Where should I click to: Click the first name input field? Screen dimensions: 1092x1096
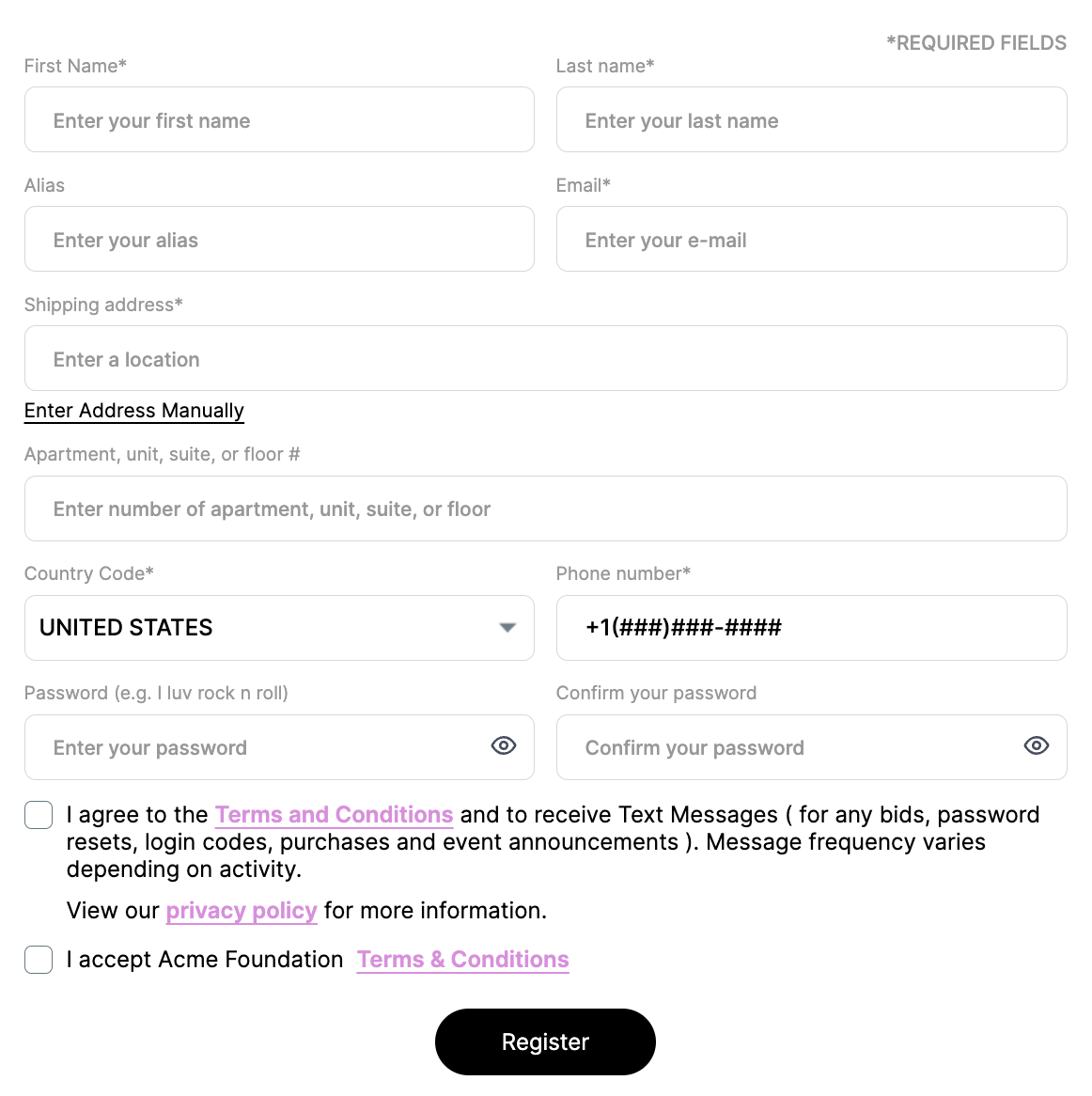(x=279, y=119)
